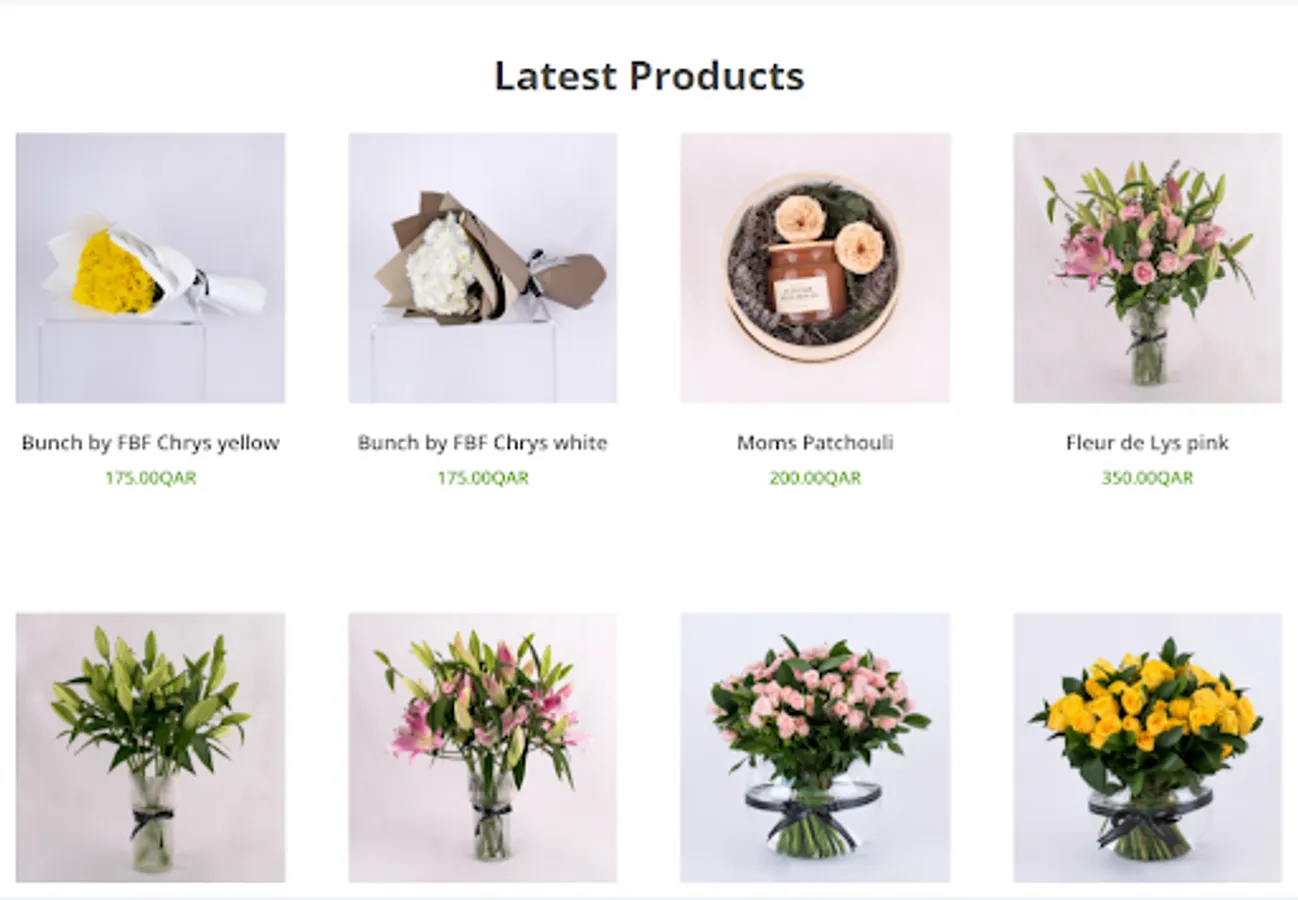Open the green lily buds vase image
Viewport: 1298px width, 900px height.
(150, 748)
